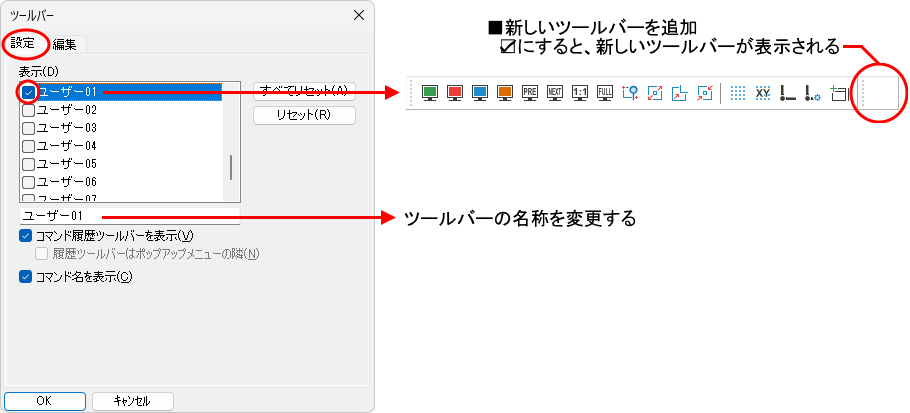Switch to the 設定 tab
The image size is (910, 413).
click(23, 44)
